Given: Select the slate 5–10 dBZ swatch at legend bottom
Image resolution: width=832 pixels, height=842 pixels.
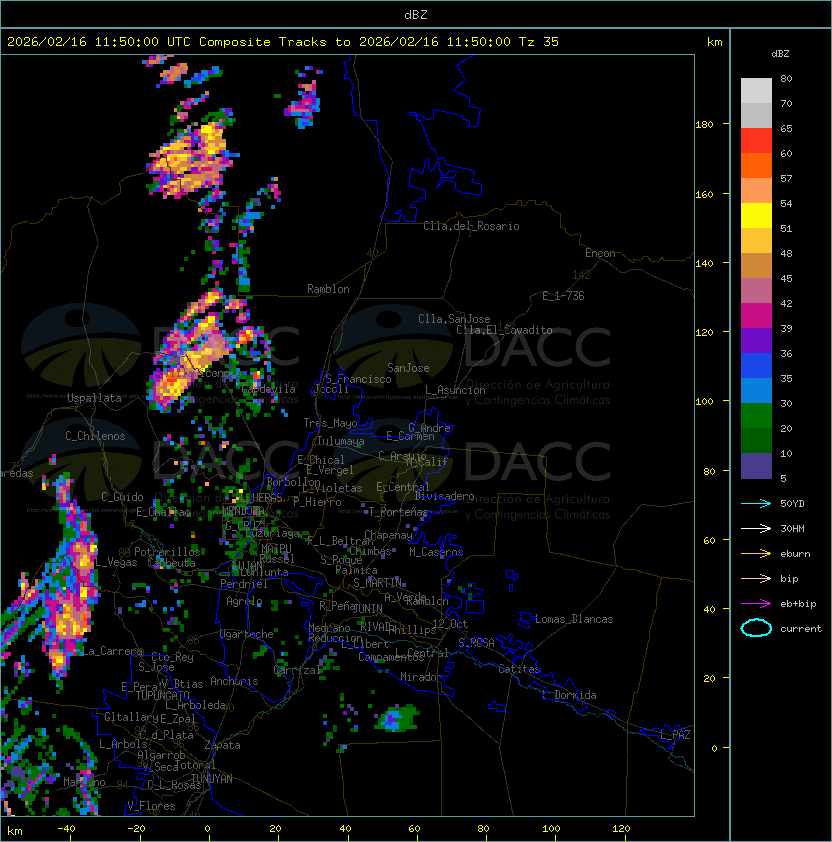Looking at the screenshot, I should click(756, 466).
